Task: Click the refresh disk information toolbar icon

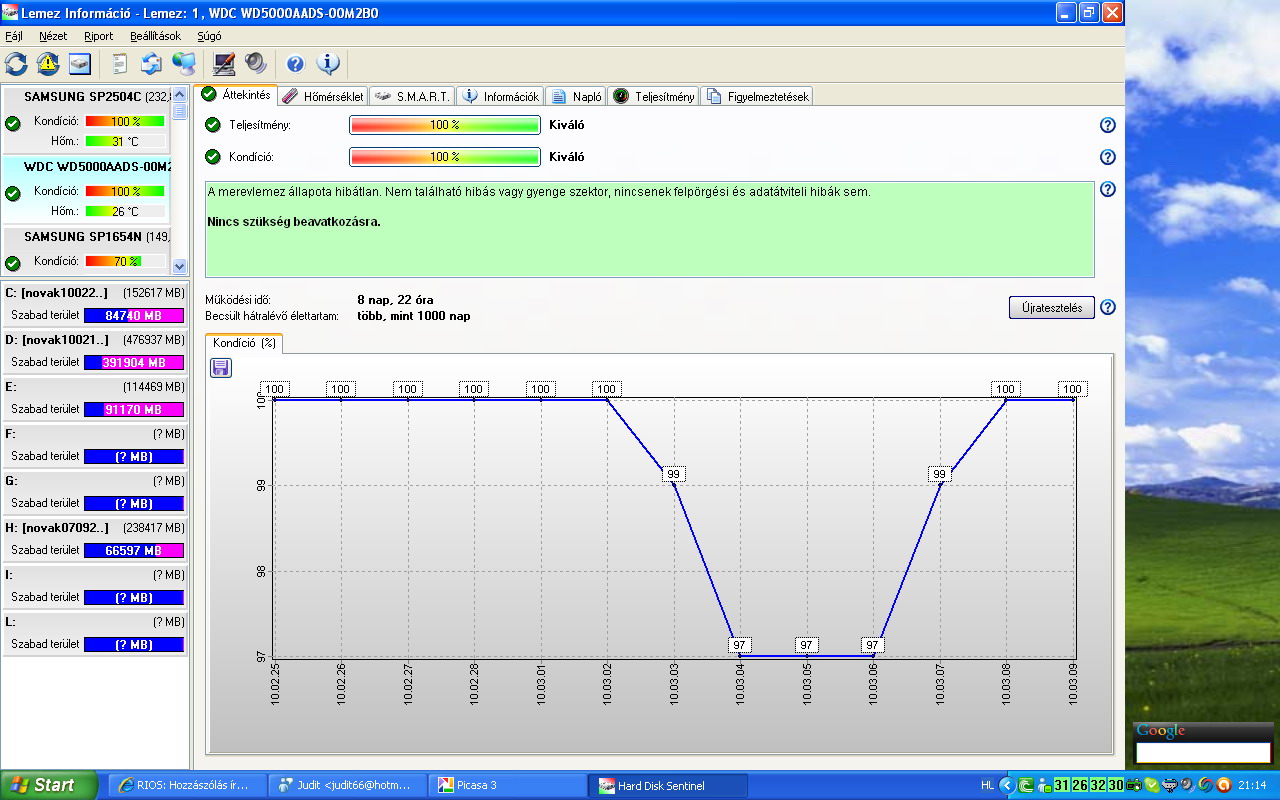Action: click(17, 64)
